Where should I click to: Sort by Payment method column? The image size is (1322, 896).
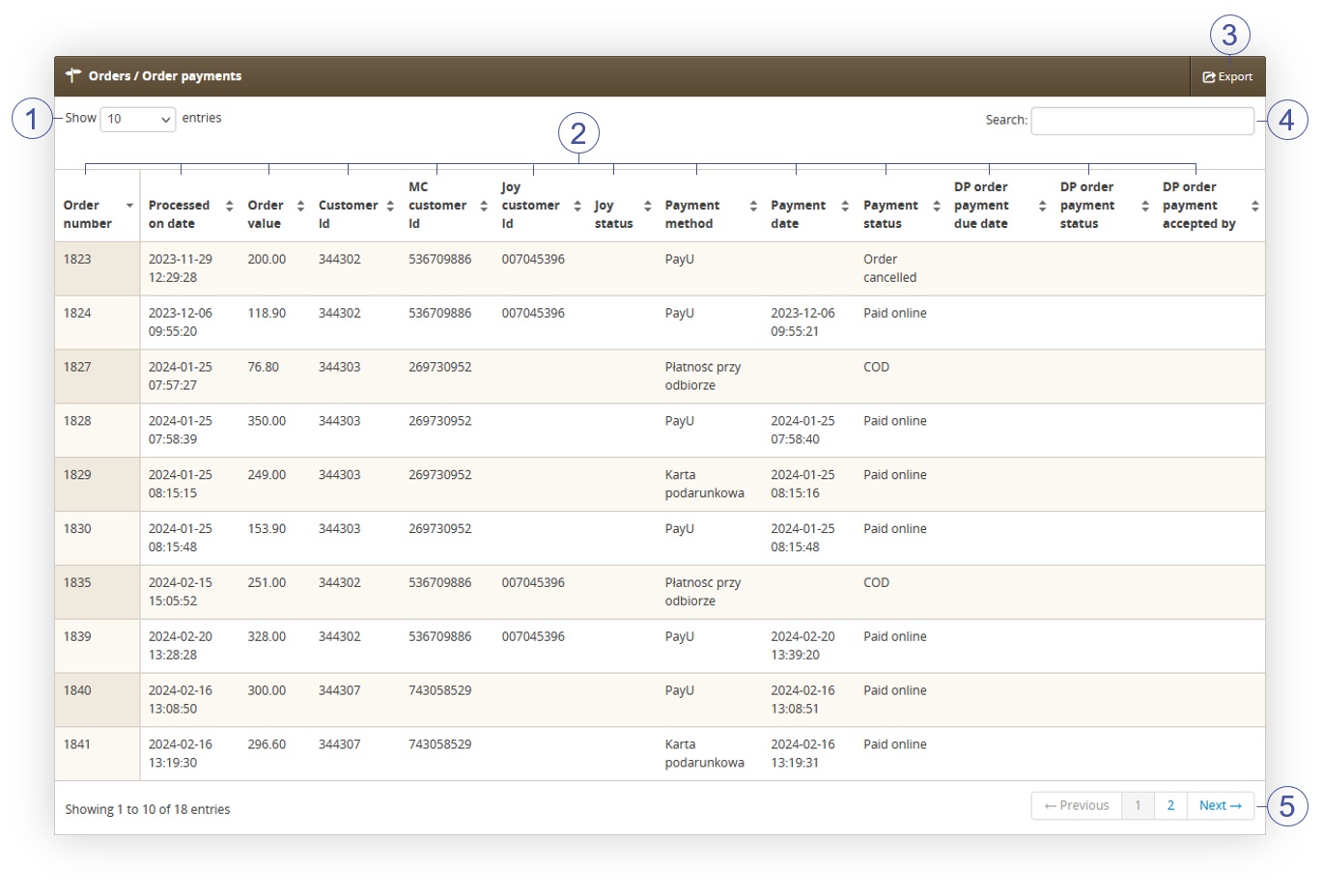[710, 206]
